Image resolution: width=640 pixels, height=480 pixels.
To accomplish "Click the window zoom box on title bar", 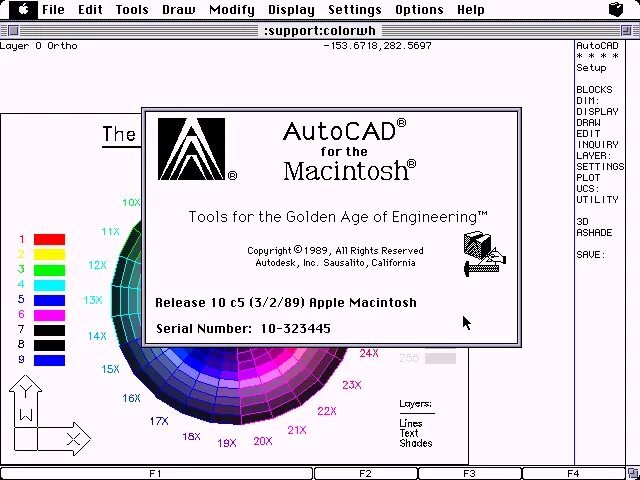I will (x=626, y=31).
